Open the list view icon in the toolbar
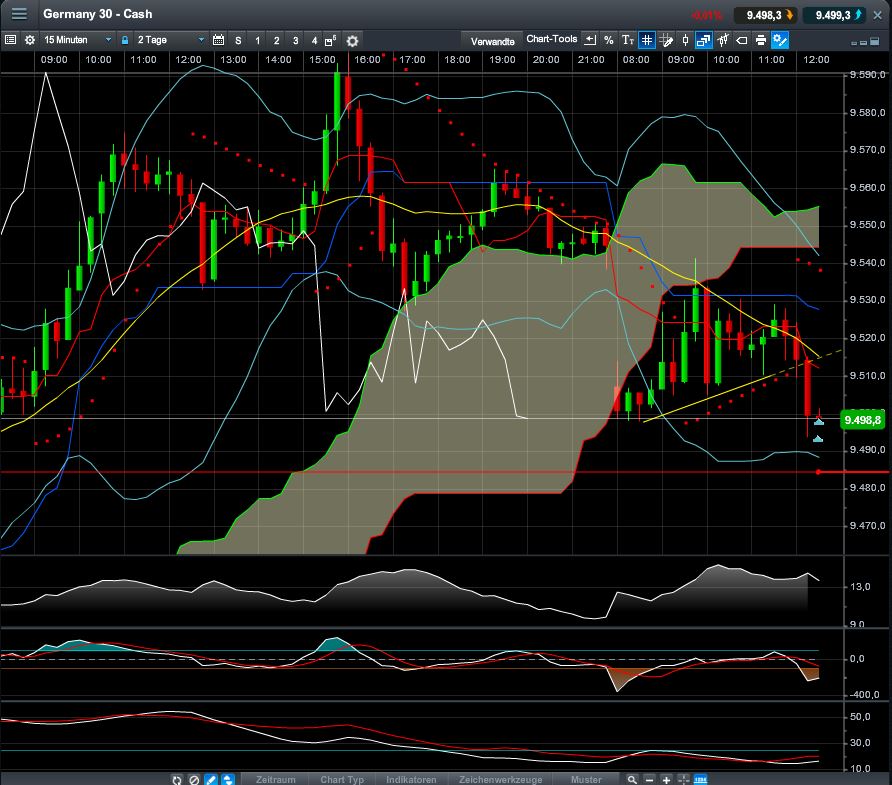Image resolution: width=892 pixels, height=785 pixels. click(10, 40)
